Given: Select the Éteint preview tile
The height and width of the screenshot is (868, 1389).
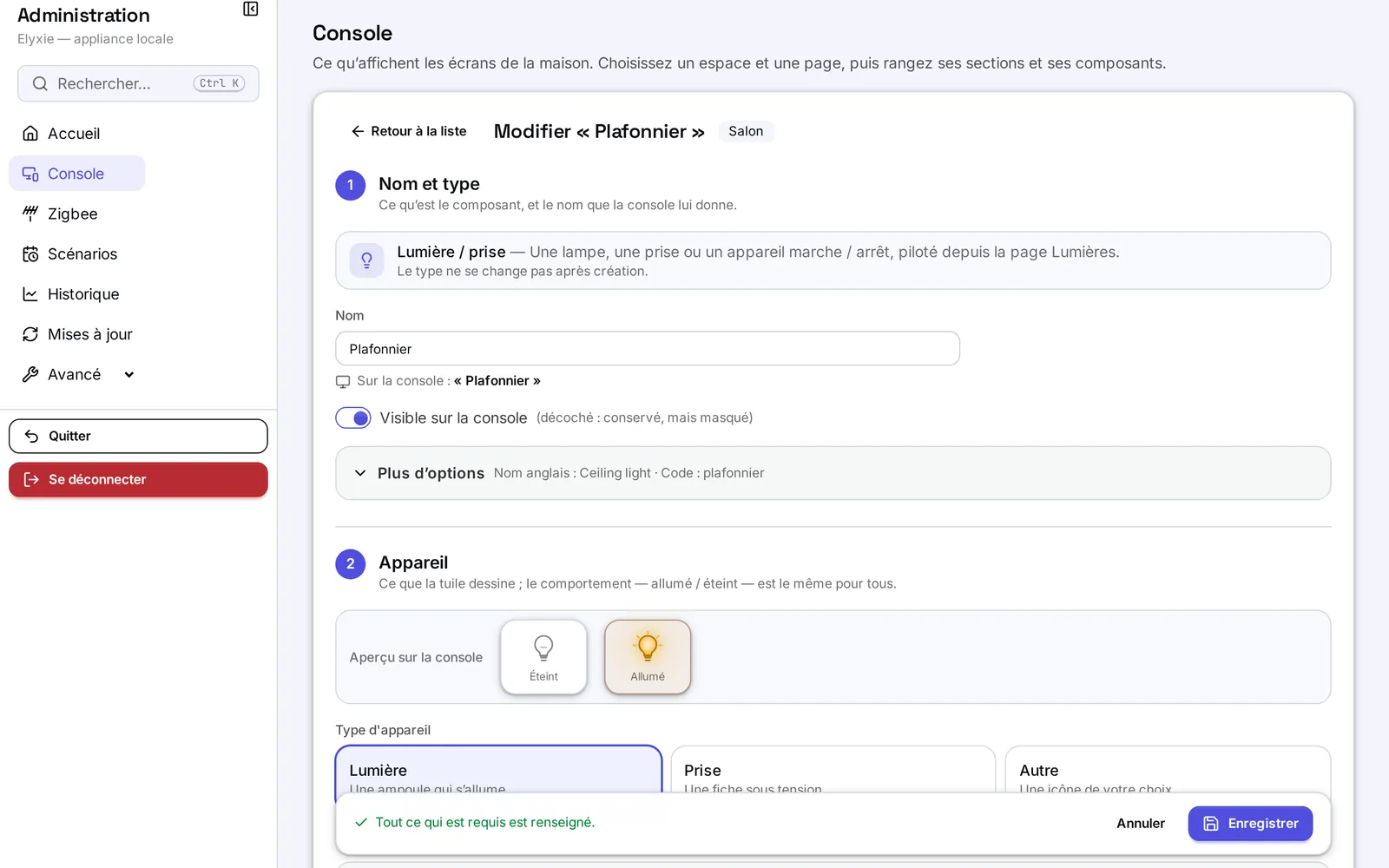Looking at the screenshot, I should click(543, 657).
